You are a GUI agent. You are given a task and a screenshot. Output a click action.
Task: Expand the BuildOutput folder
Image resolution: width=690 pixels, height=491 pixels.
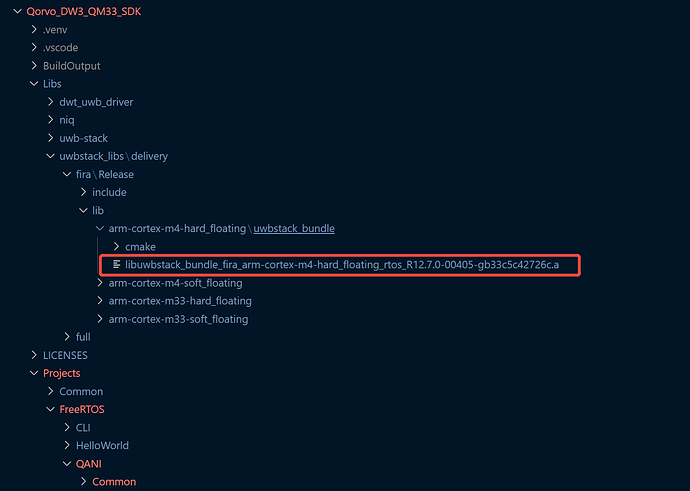point(71,66)
